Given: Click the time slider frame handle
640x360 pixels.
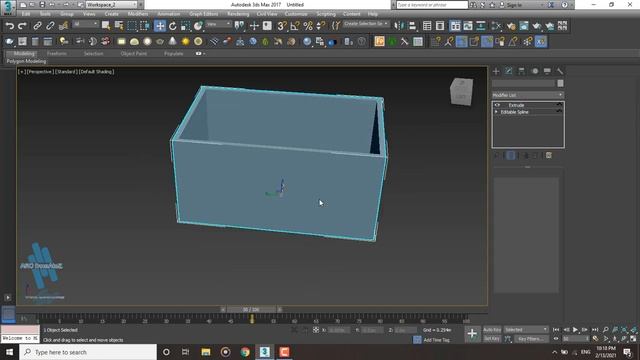Looking at the screenshot, I should (x=251, y=310).
